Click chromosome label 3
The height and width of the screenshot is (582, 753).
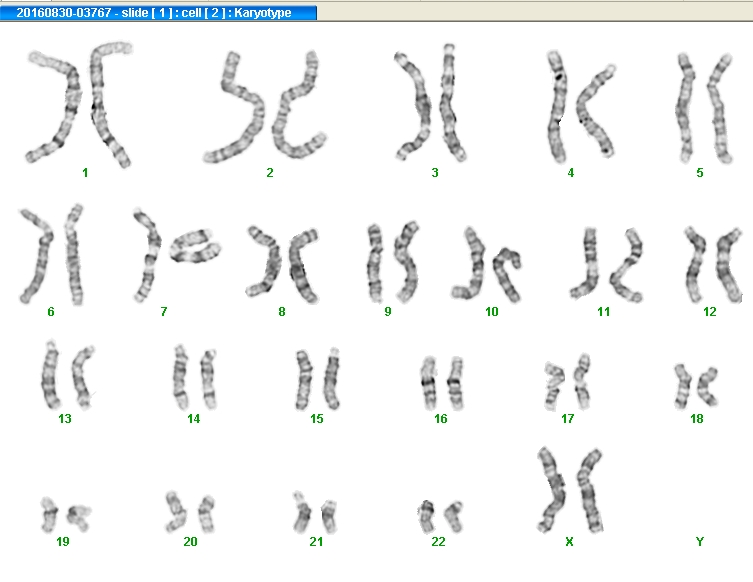pyautogui.click(x=435, y=173)
